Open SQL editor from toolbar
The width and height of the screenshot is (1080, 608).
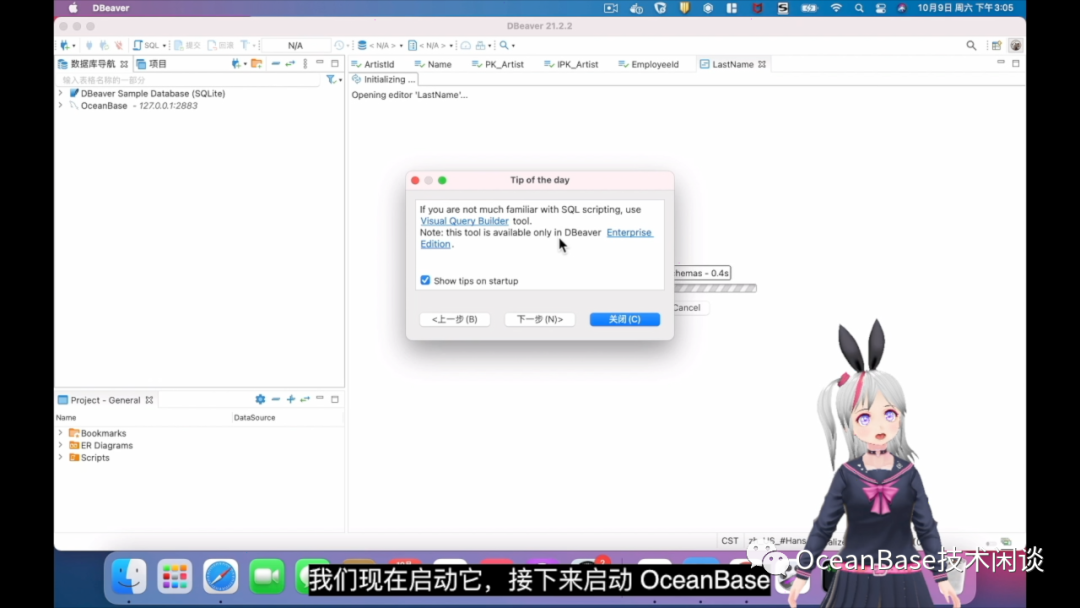pos(146,45)
